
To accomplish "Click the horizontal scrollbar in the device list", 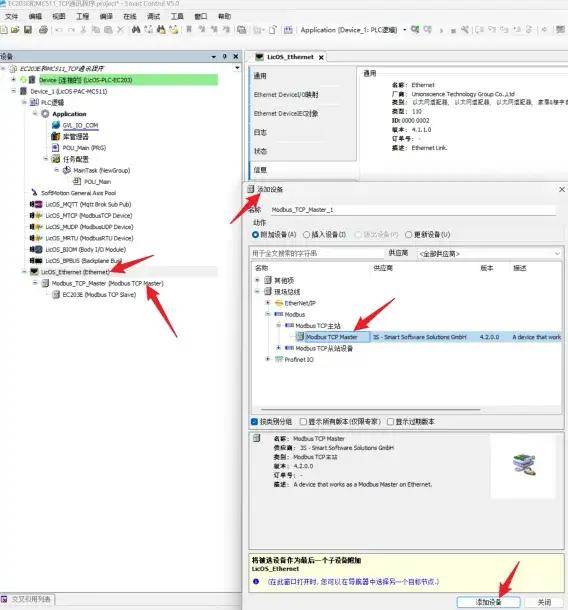I will click(371, 409).
